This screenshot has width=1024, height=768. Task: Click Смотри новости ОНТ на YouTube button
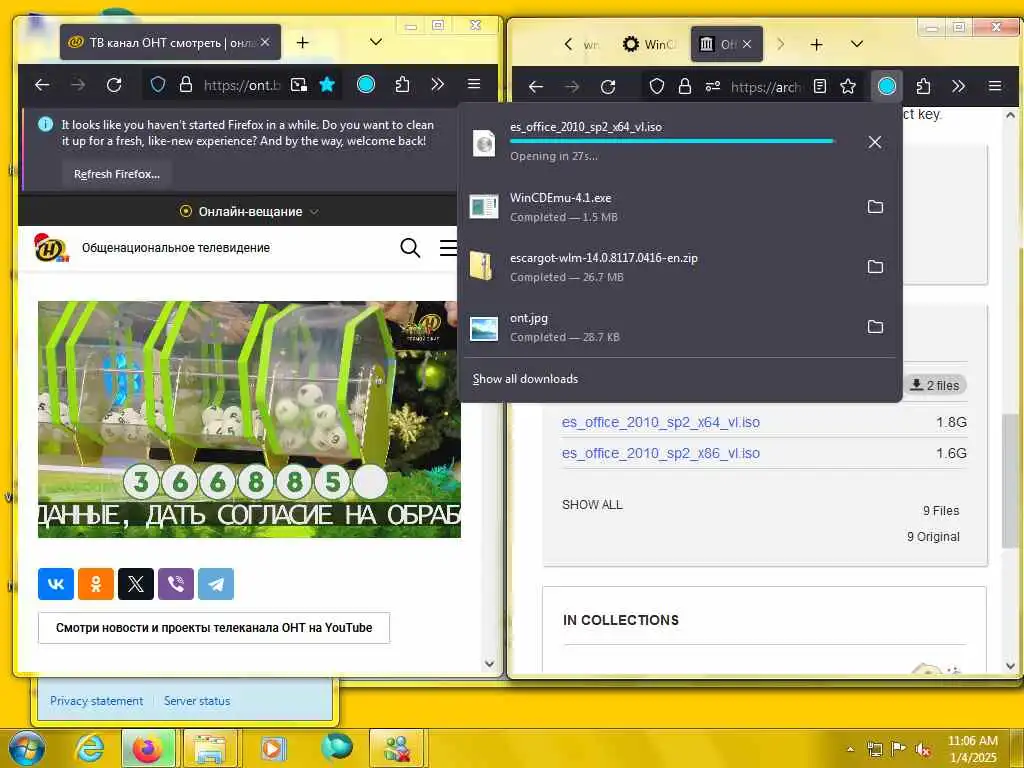click(x=214, y=628)
